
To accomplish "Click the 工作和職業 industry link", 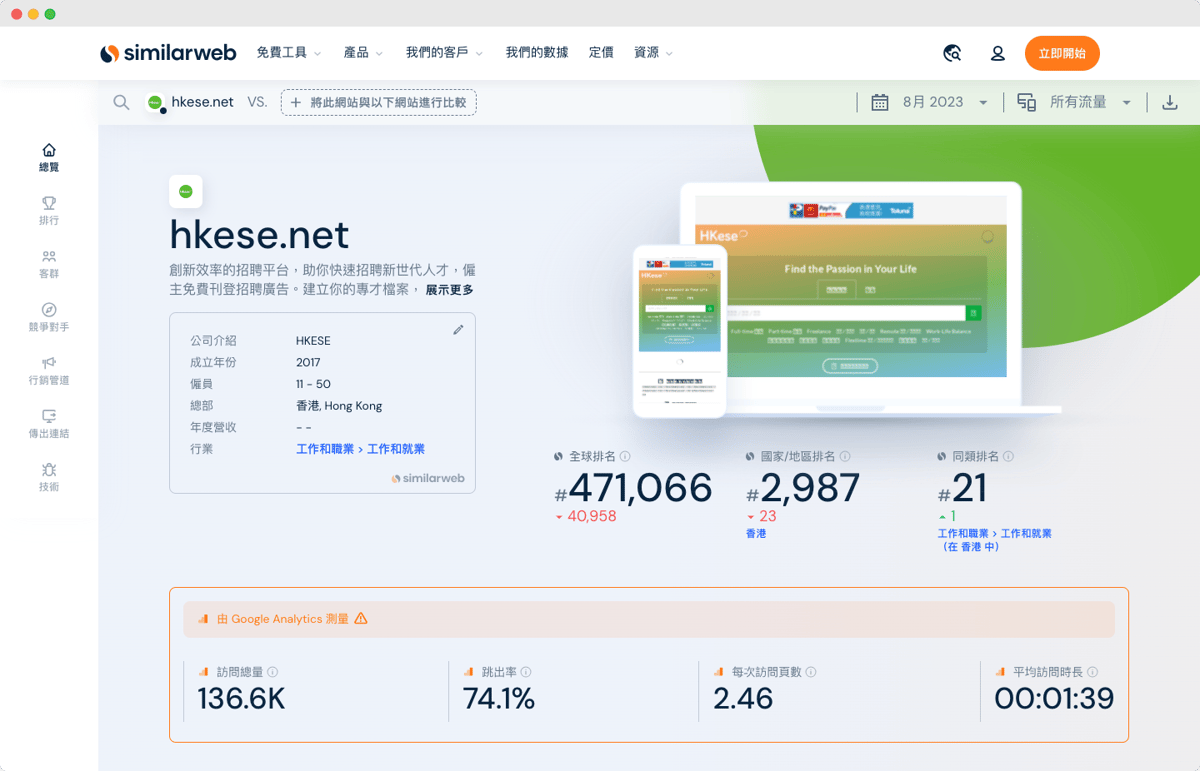I will click(x=325, y=449).
